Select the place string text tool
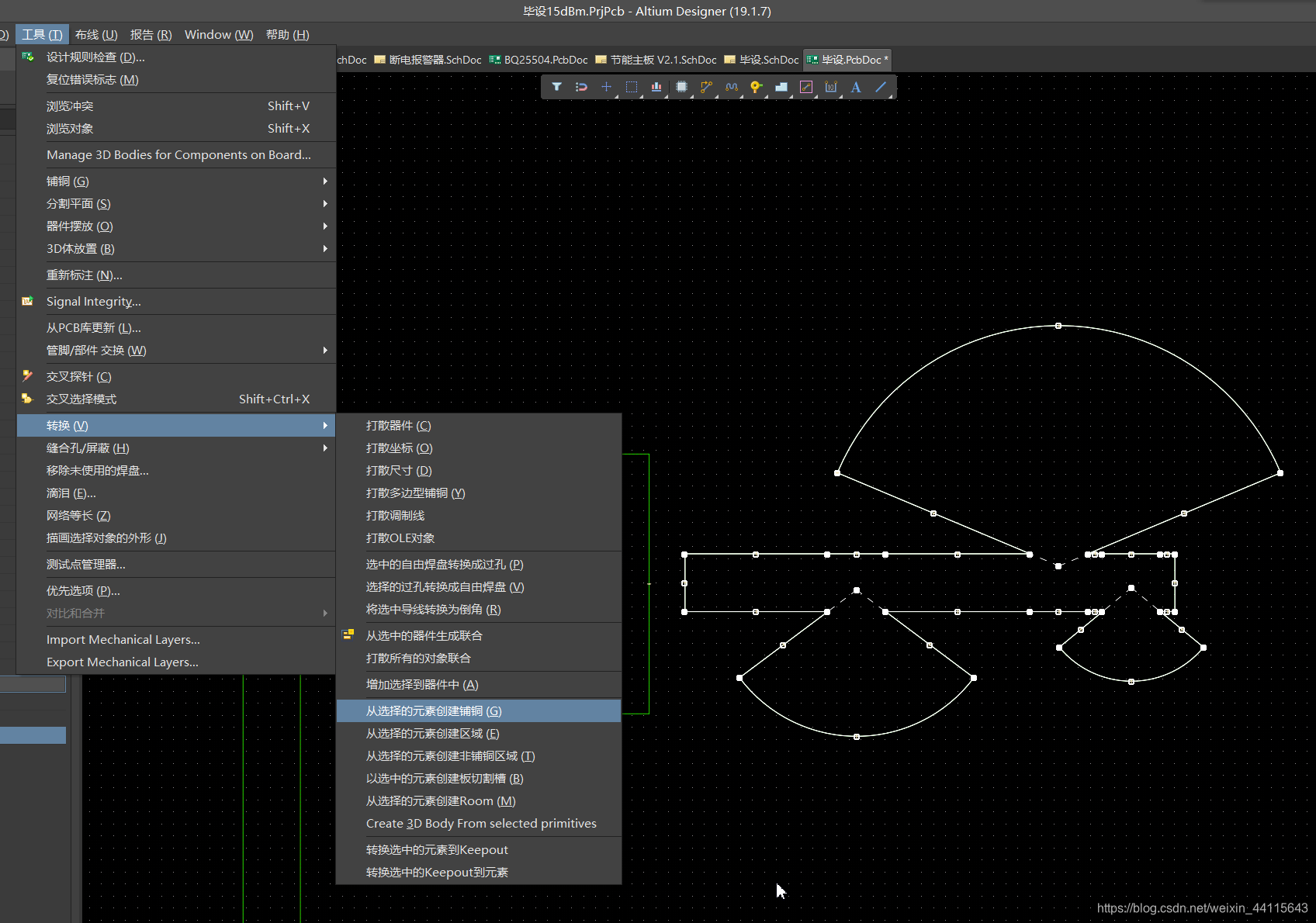 856,87
